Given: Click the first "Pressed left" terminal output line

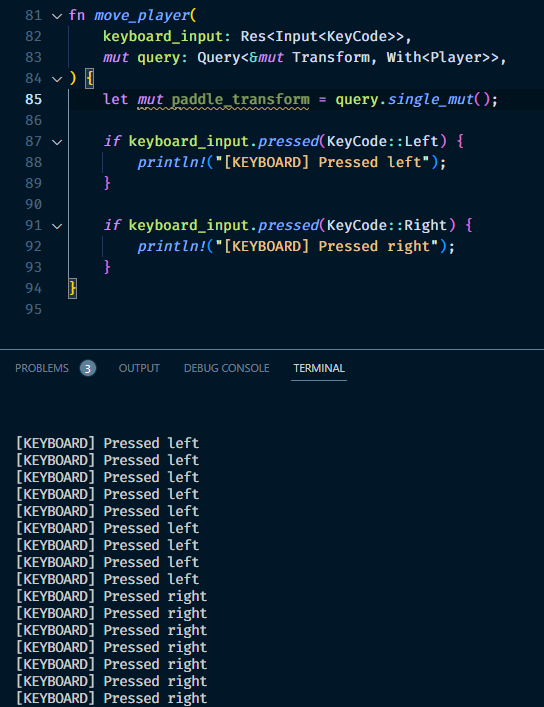Looking at the screenshot, I should pos(107,443).
